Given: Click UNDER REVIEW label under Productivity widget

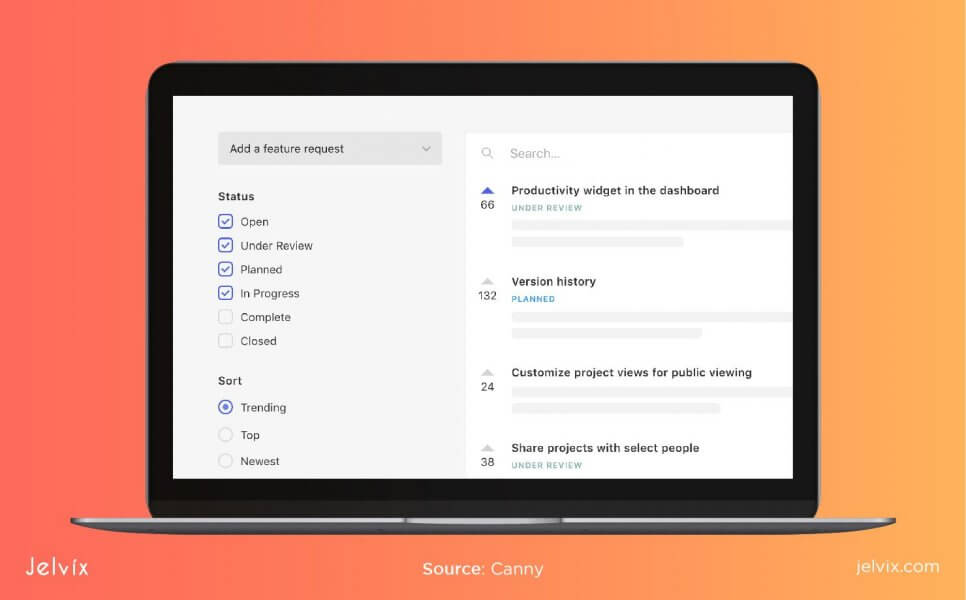Looking at the screenshot, I should point(546,208).
